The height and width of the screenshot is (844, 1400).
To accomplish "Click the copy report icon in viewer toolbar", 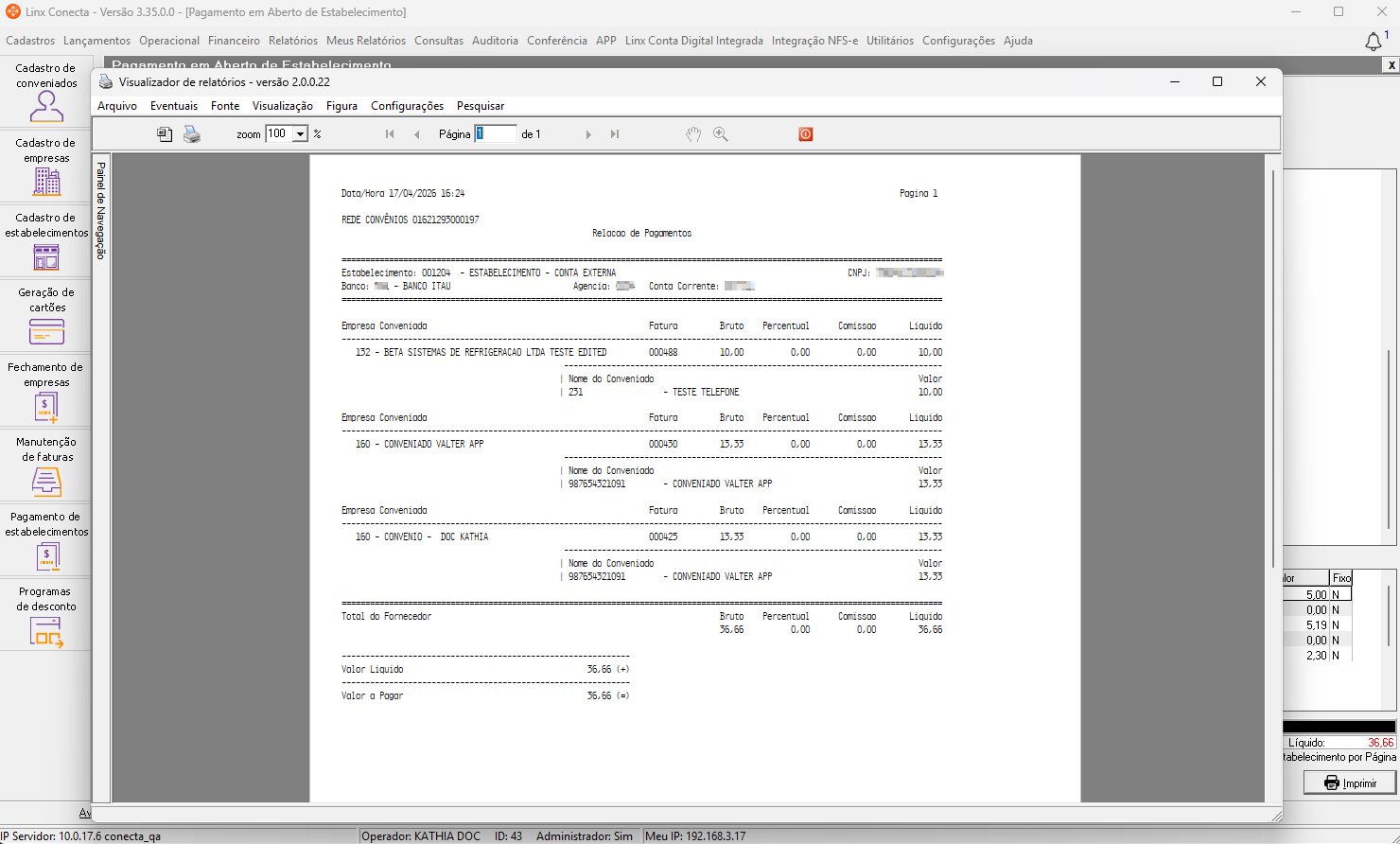I will 165,134.
